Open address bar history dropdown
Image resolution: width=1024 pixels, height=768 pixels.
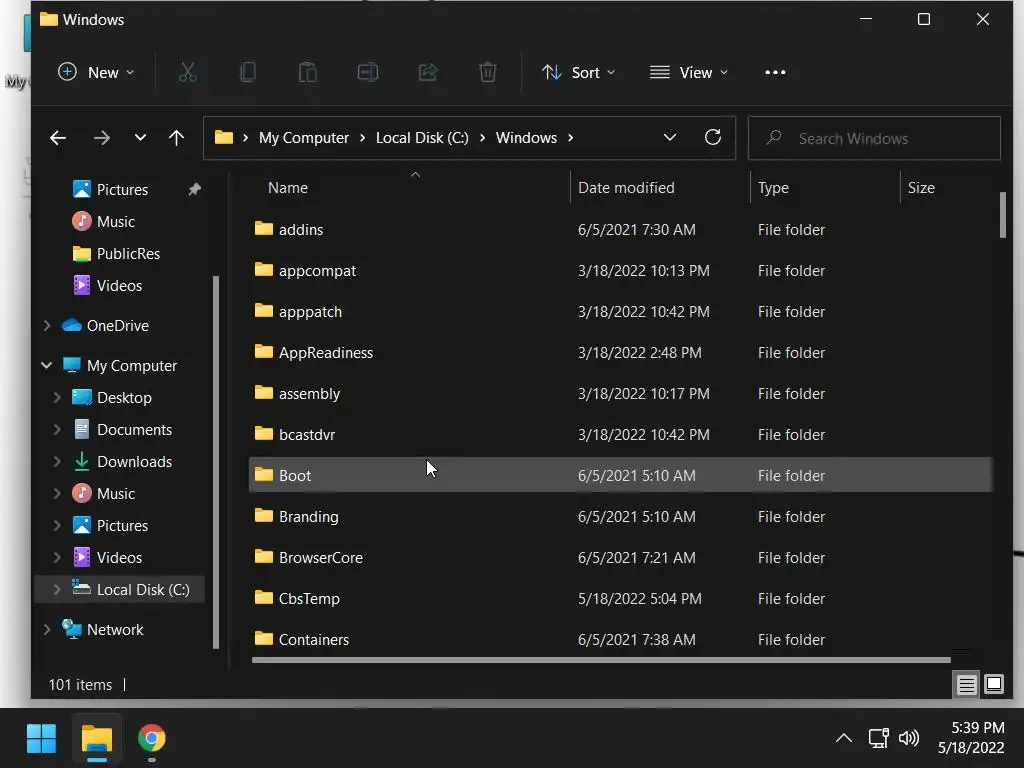click(669, 137)
